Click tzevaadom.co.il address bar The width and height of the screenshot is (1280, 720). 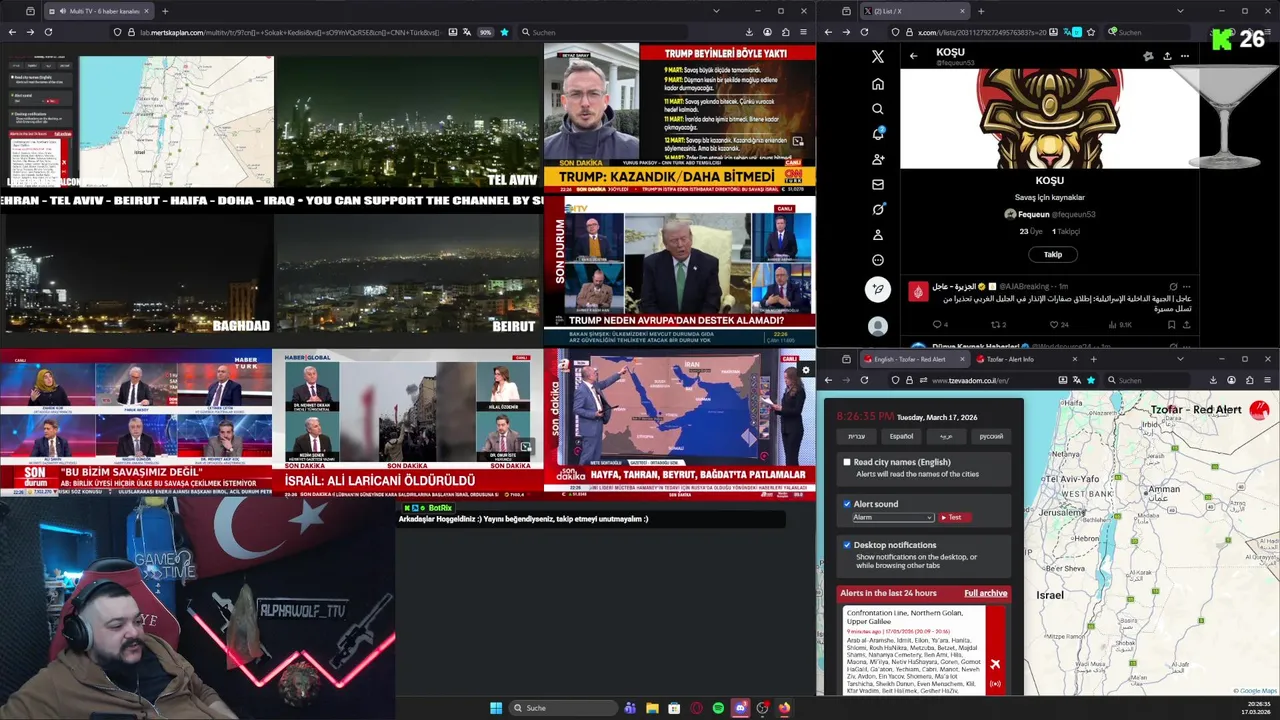[970, 380]
